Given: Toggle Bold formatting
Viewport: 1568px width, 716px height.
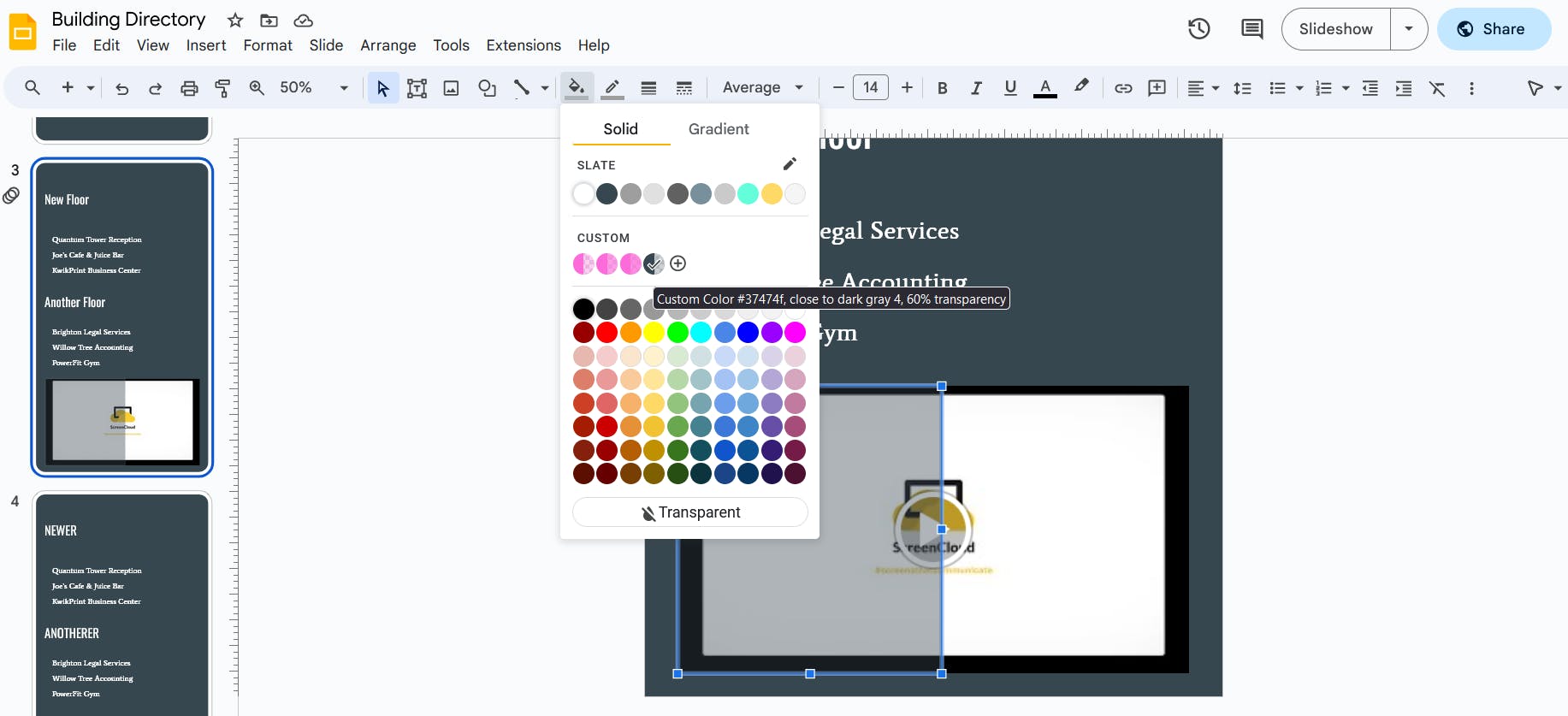Looking at the screenshot, I should 942,88.
